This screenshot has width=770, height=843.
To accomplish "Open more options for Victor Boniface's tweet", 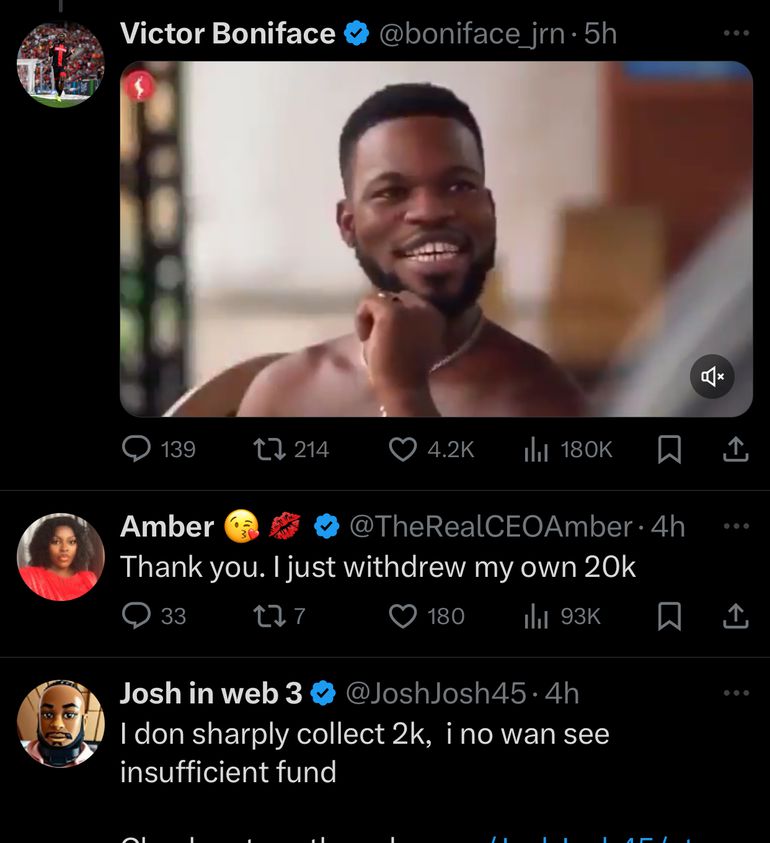I will coord(735,34).
